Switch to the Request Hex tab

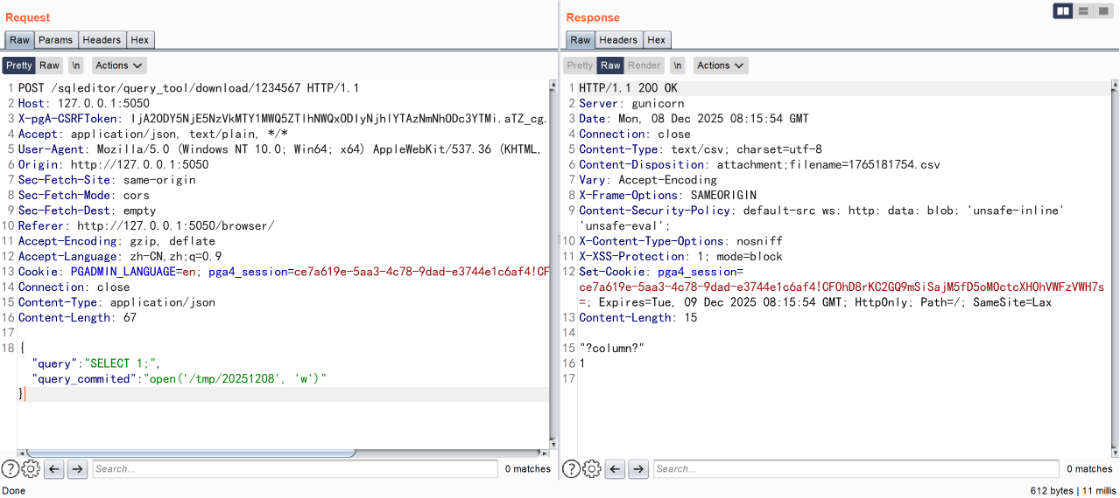point(139,40)
